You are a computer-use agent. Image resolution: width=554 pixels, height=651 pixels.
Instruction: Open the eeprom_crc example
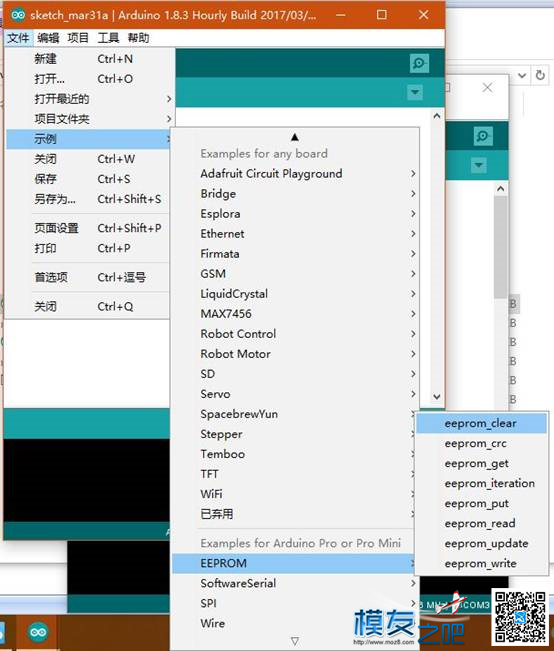click(x=482, y=443)
